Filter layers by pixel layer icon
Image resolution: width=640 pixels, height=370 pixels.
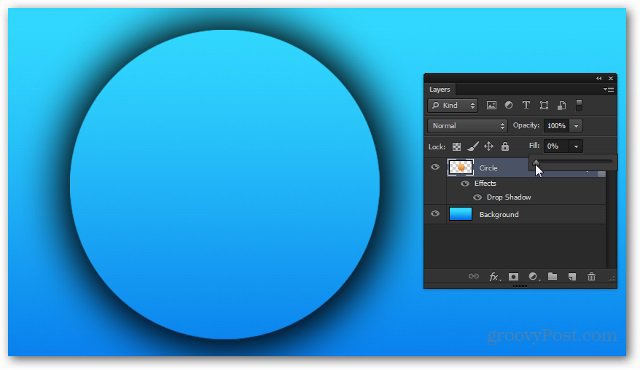pos(491,106)
